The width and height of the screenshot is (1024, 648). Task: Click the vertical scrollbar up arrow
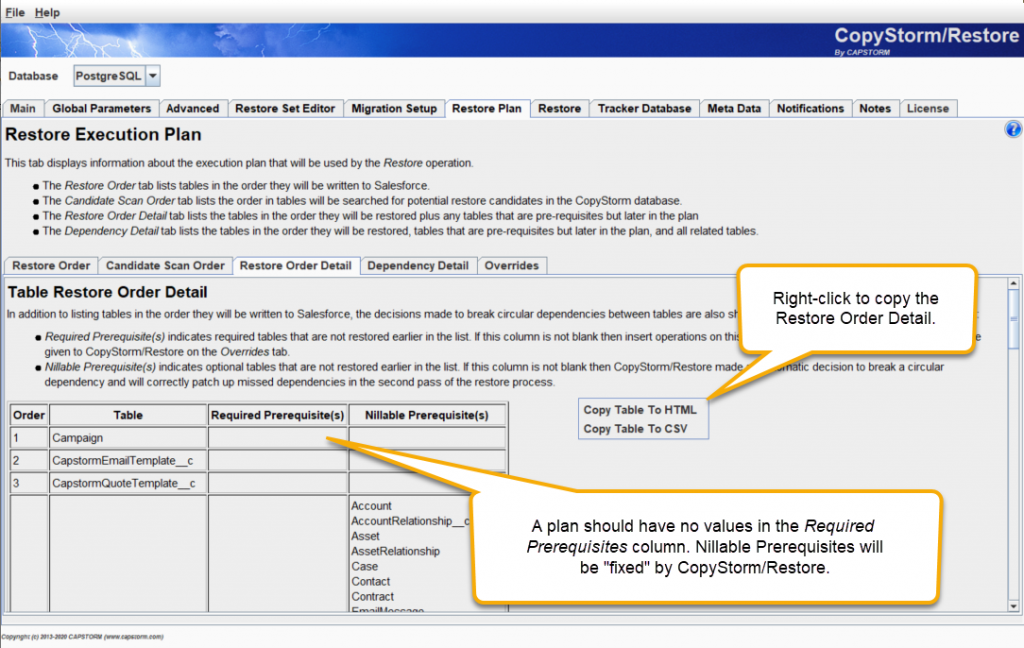point(1014,283)
